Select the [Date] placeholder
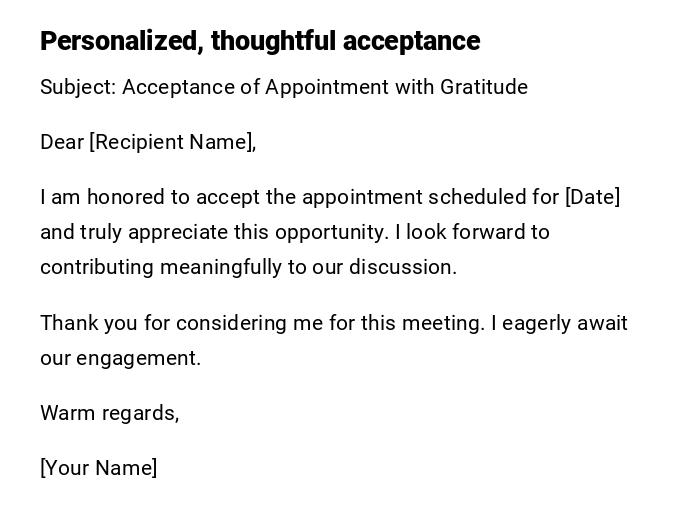 pyautogui.click(x=592, y=197)
